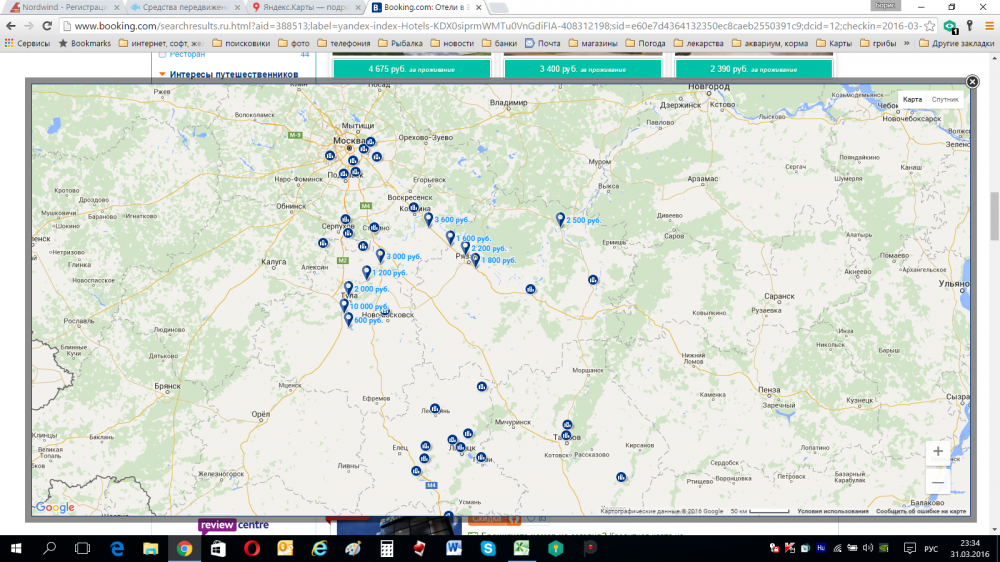Collapse Интересы путешественников section

(x=162, y=74)
